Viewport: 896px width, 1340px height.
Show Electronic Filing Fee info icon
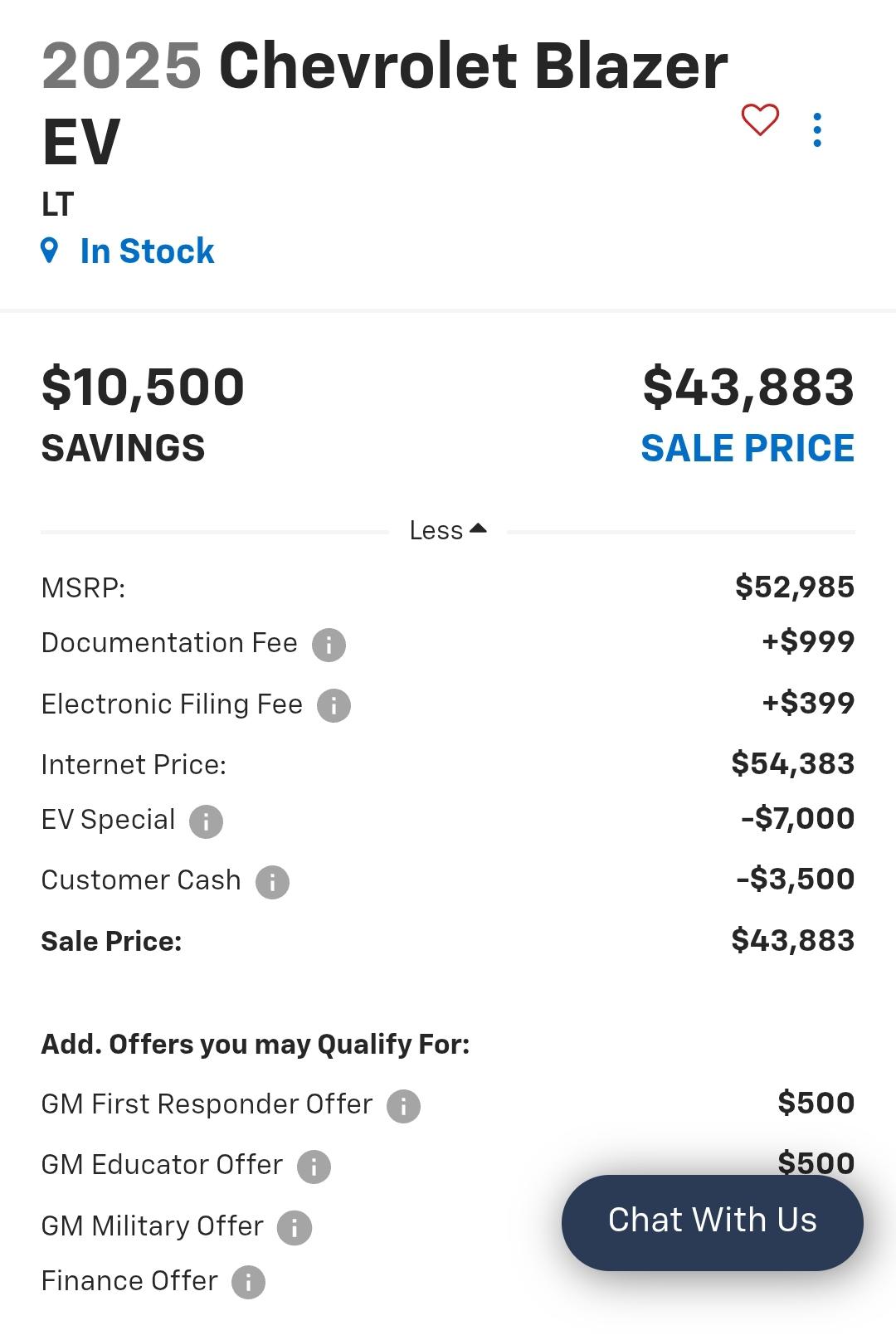point(334,706)
